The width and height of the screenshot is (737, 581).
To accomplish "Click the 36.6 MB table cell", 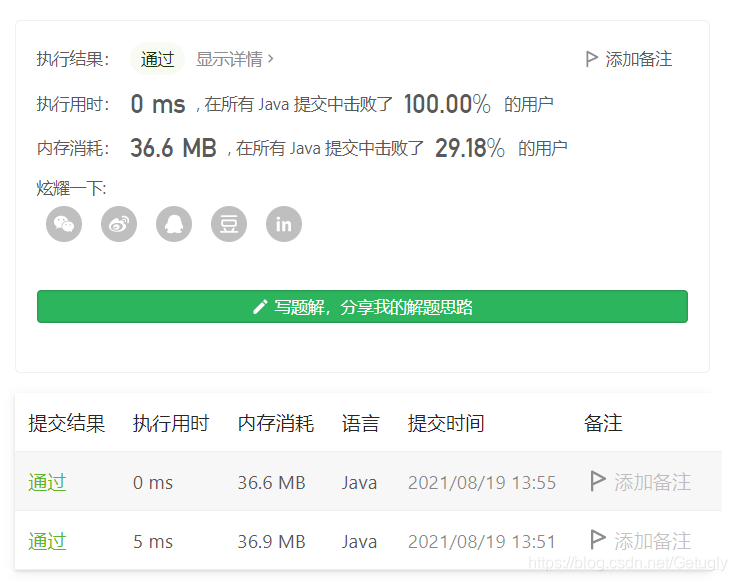I will coord(272,483).
